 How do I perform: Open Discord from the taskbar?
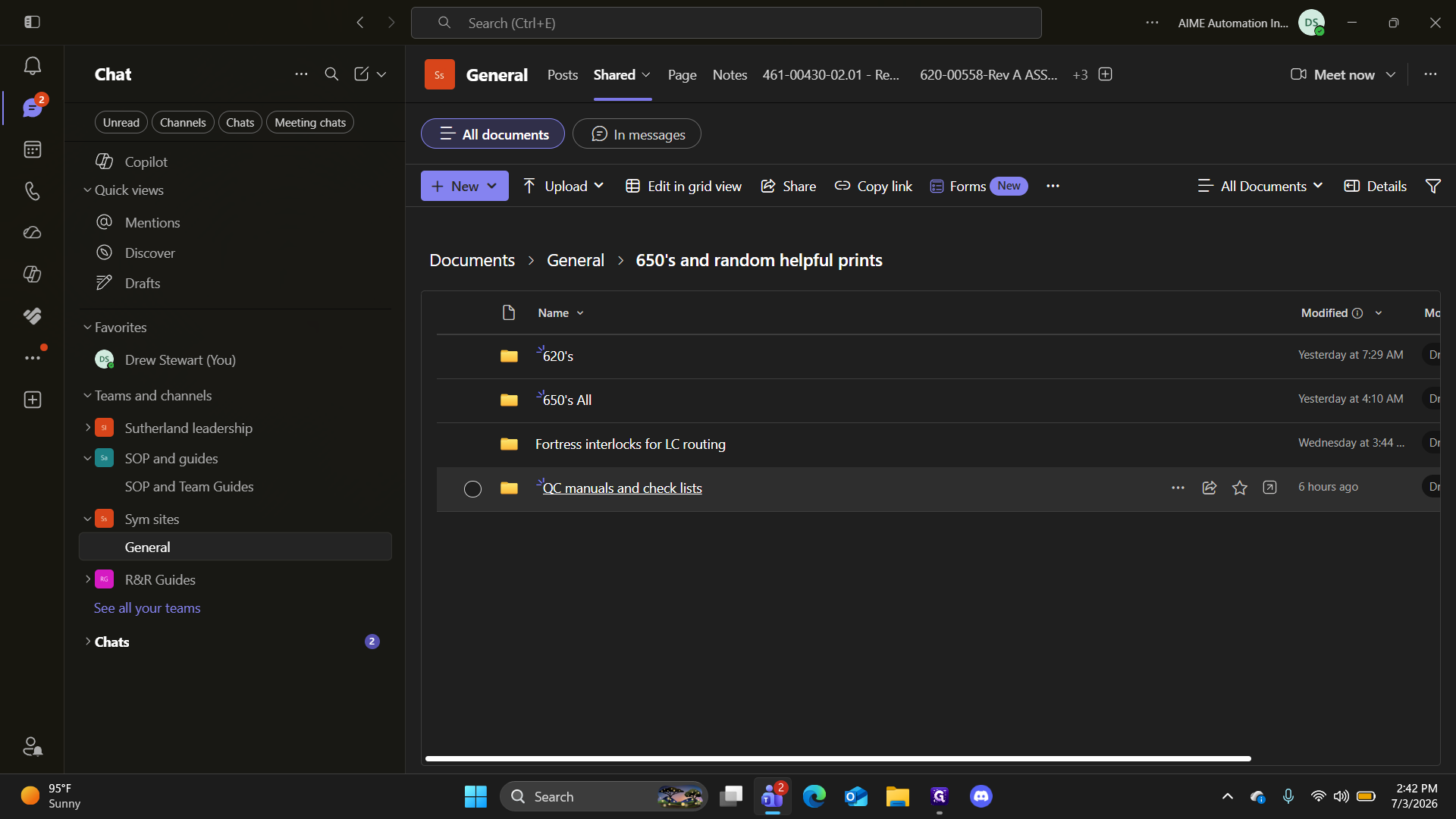(981, 796)
